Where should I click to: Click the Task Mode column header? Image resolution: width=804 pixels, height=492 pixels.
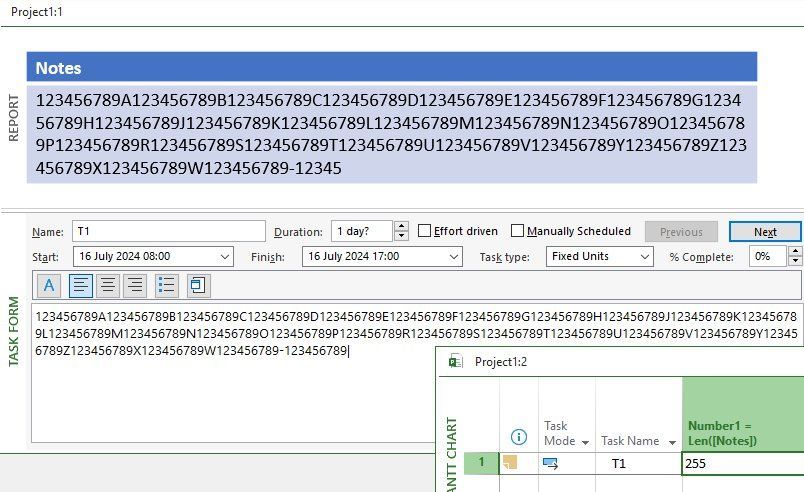pyautogui.click(x=567, y=414)
